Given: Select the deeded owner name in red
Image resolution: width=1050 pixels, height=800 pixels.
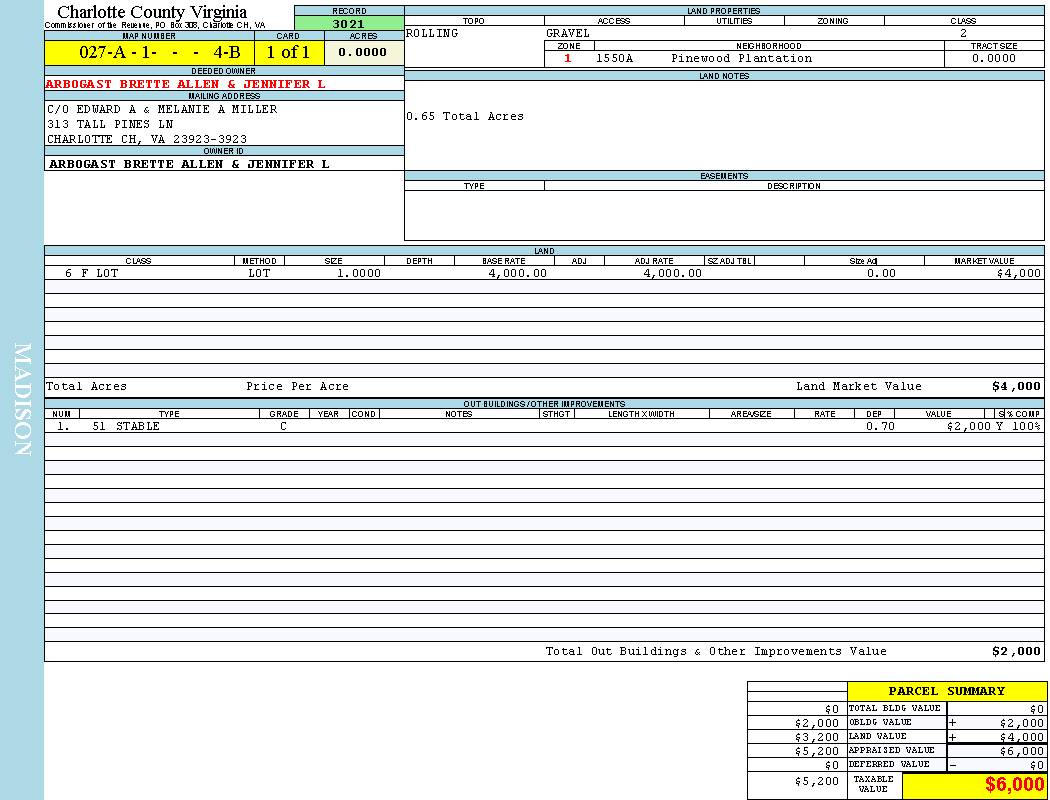Looking at the screenshot, I should (x=185, y=85).
